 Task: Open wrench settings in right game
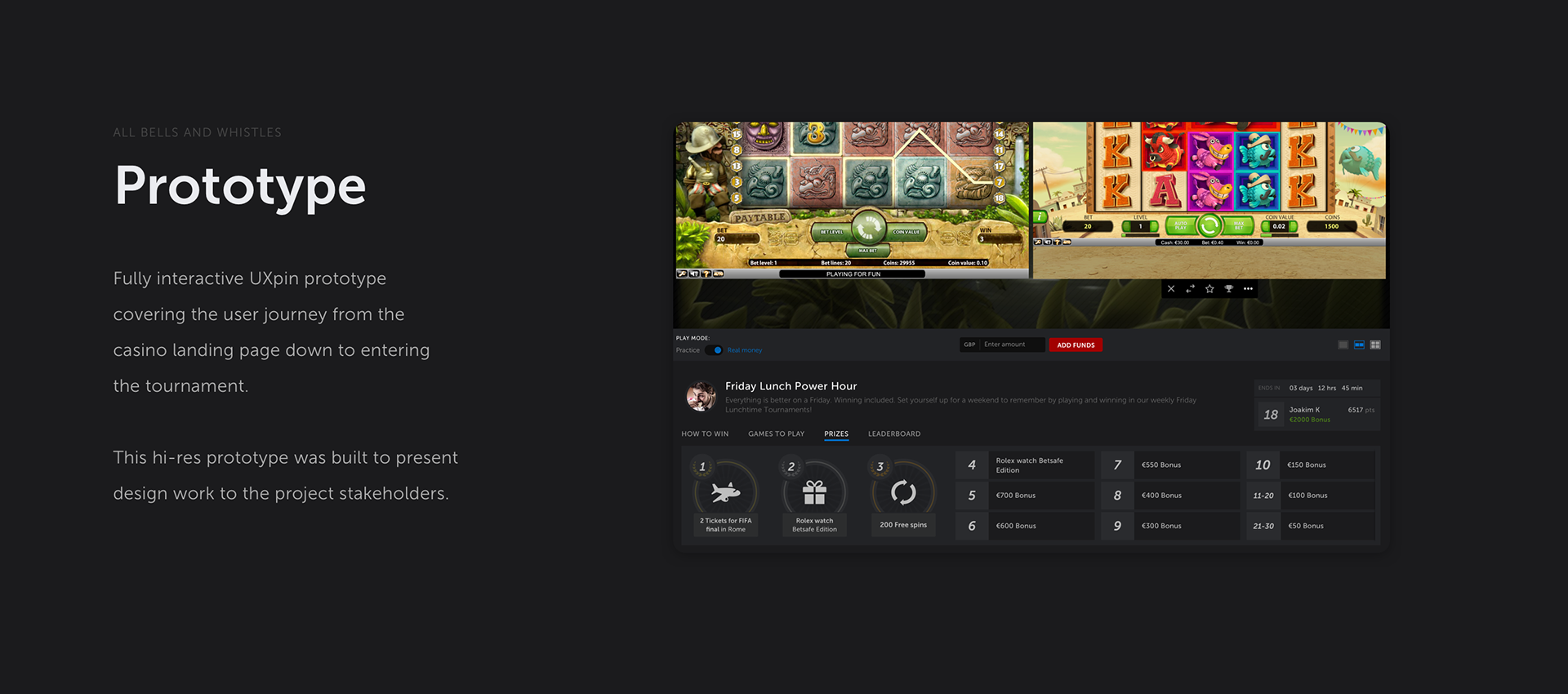pyautogui.click(x=1038, y=242)
